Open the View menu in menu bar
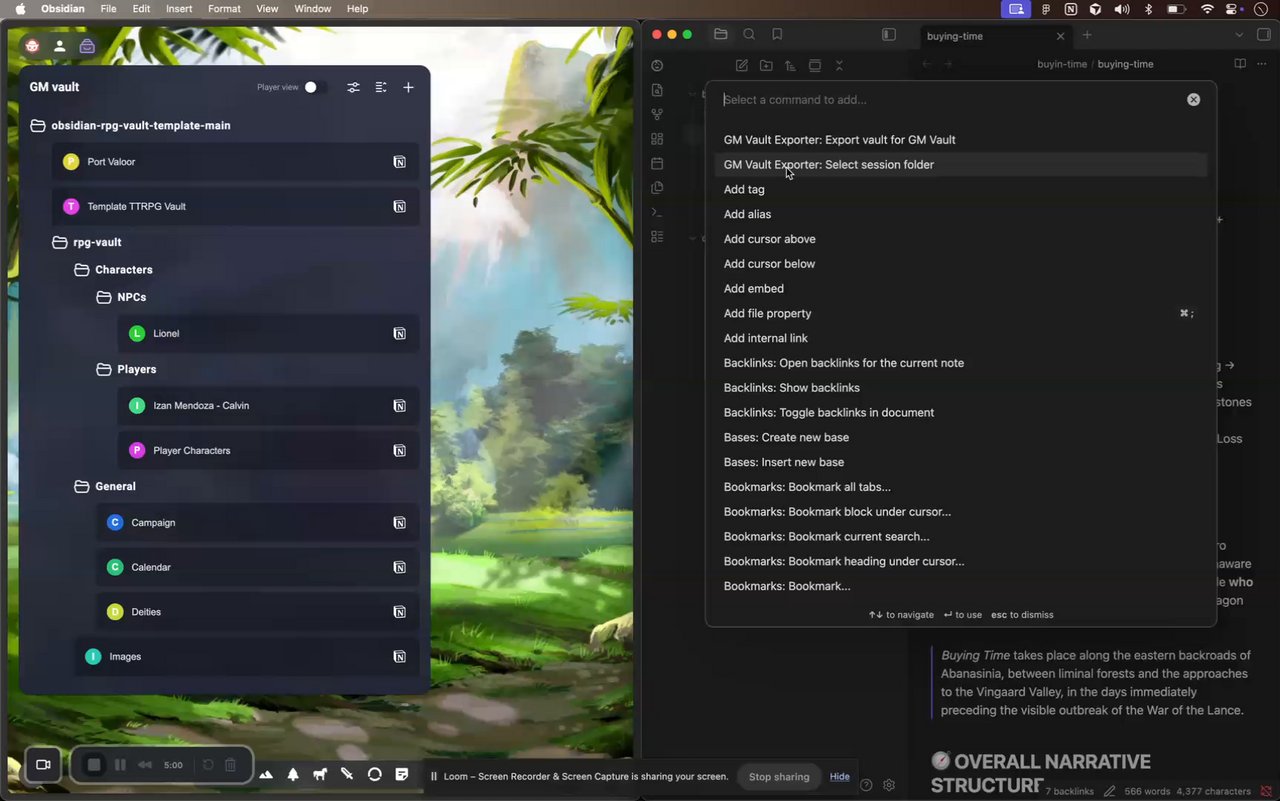Image resolution: width=1280 pixels, height=801 pixels. [267, 9]
